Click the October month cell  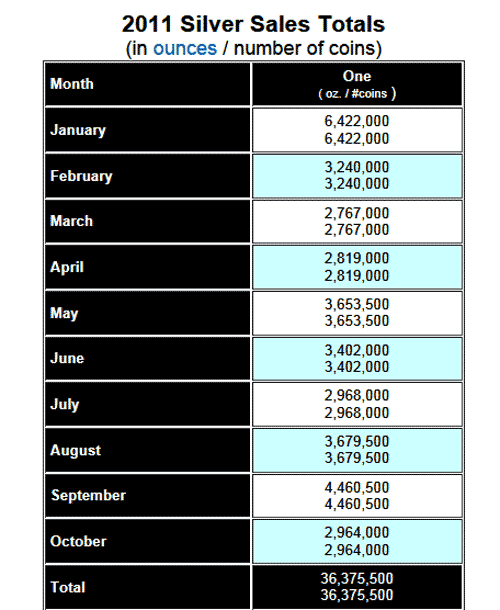[x=147, y=542]
